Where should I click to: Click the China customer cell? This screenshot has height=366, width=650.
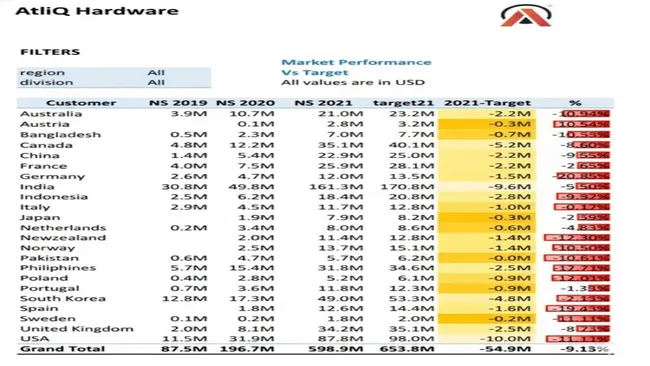(40, 155)
